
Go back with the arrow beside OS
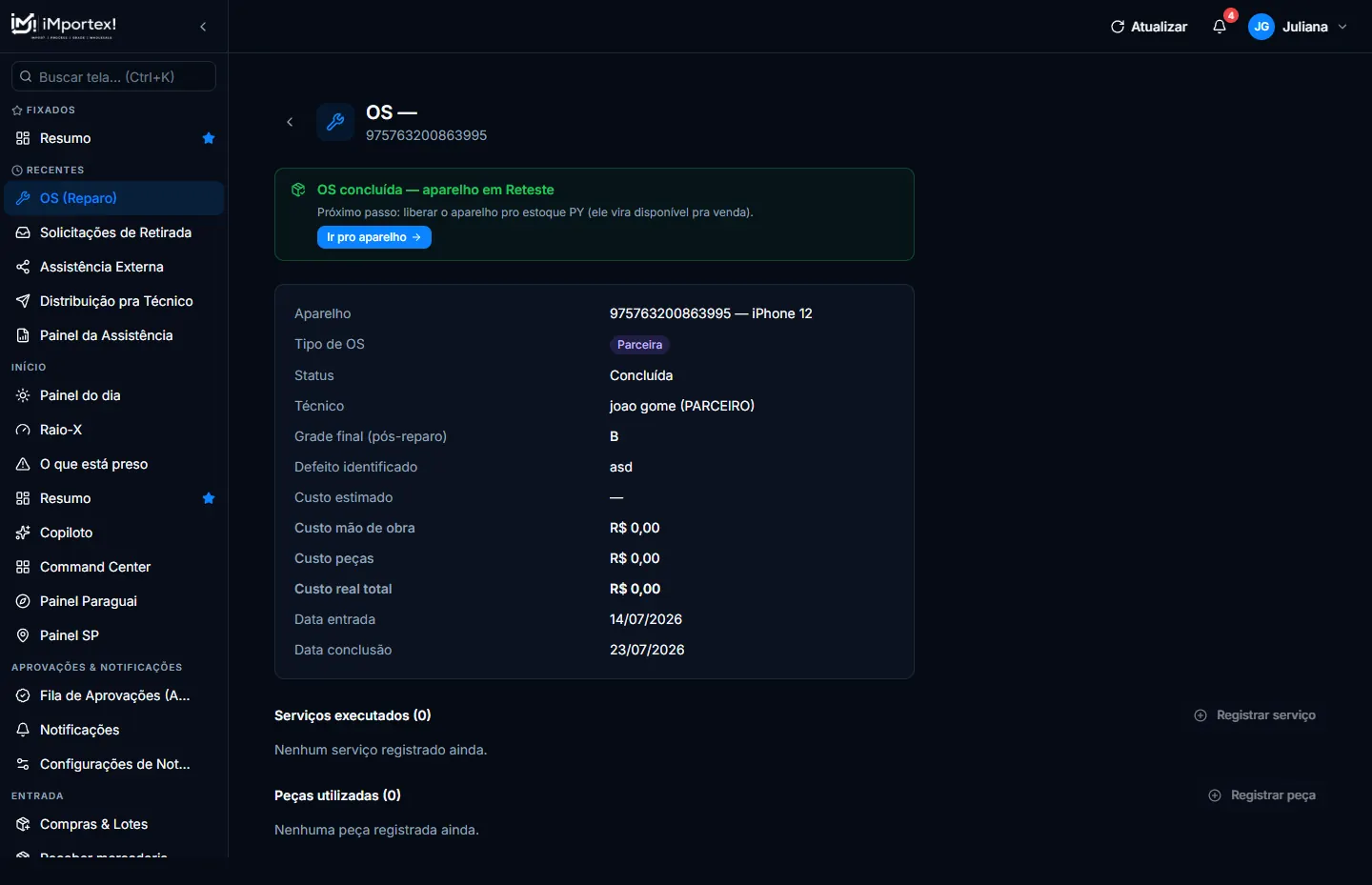click(290, 122)
